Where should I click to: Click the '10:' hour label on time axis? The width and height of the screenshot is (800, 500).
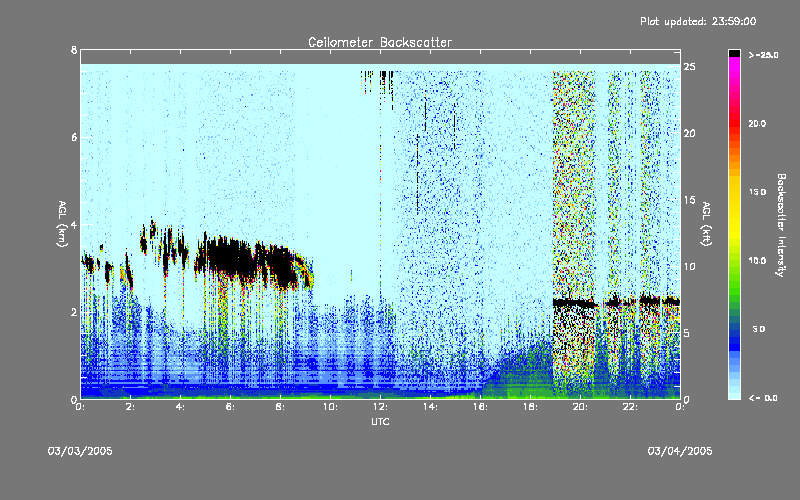[x=330, y=407]
